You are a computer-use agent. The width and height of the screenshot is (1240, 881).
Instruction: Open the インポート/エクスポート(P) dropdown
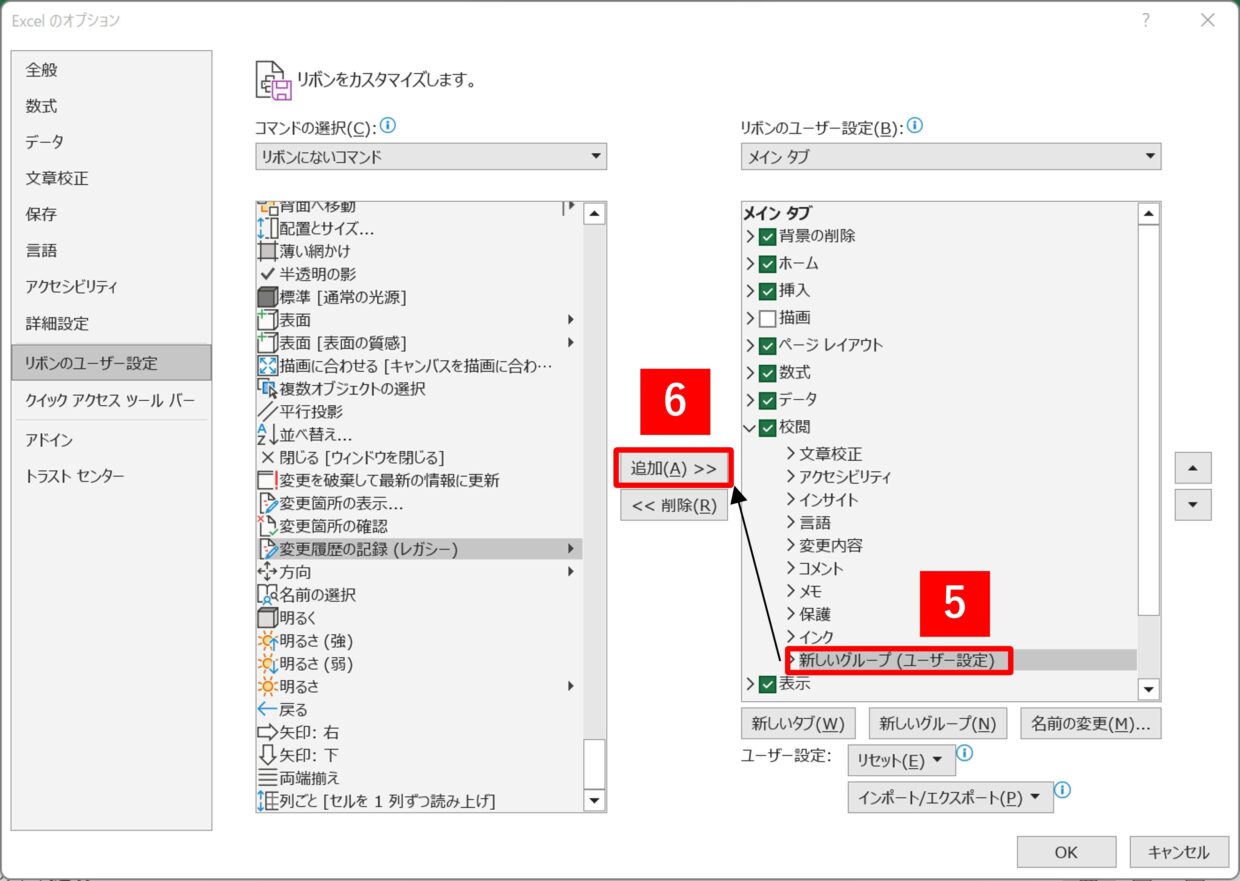tap(950, 797)
